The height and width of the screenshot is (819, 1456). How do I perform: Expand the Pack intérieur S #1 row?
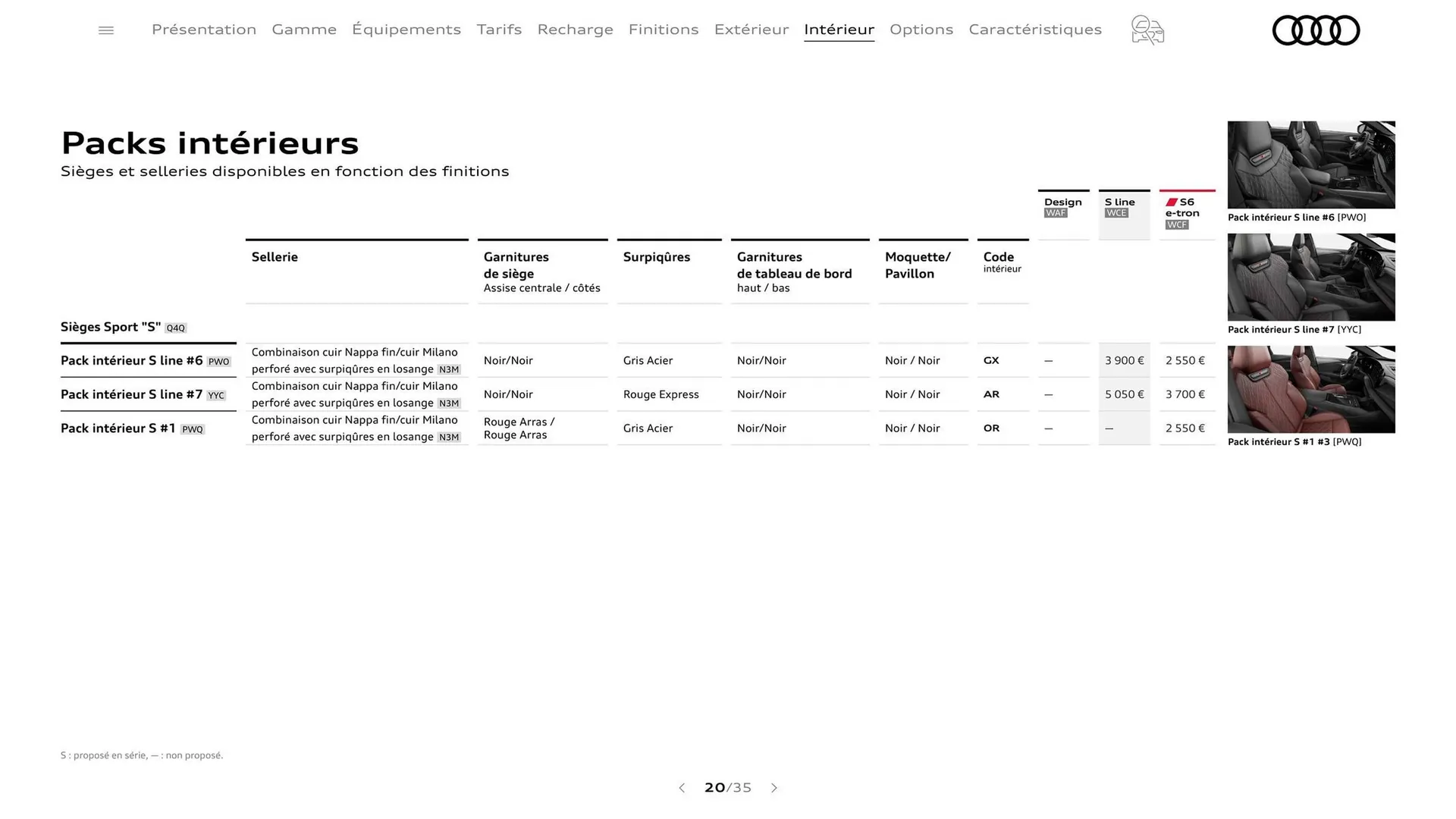[x=121, y=428]
